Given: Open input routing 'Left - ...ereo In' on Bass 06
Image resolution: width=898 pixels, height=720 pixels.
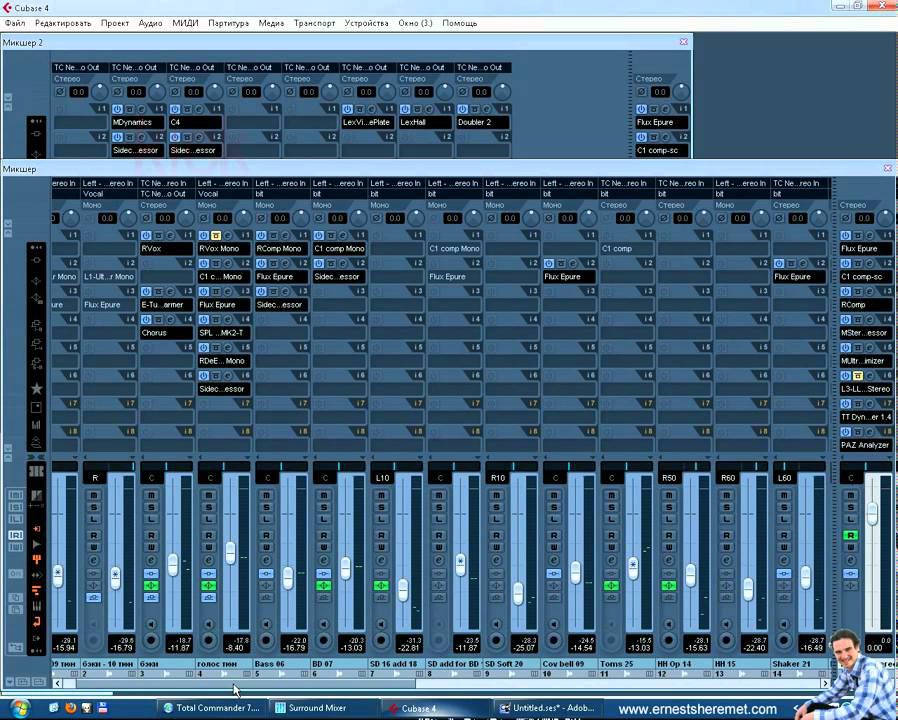Looking at the screenshot, I should (282, 183).
